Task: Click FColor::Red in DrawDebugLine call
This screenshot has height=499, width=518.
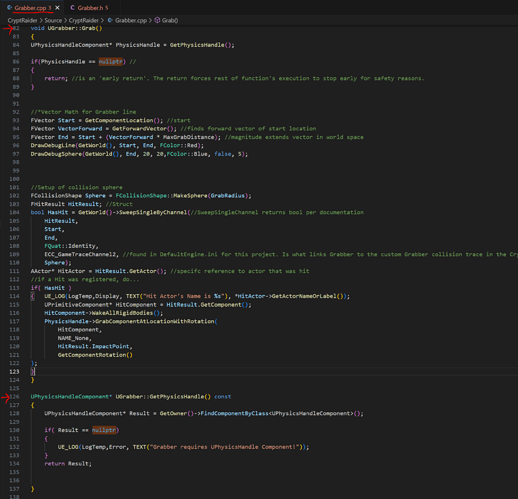Action: [180, 145]
